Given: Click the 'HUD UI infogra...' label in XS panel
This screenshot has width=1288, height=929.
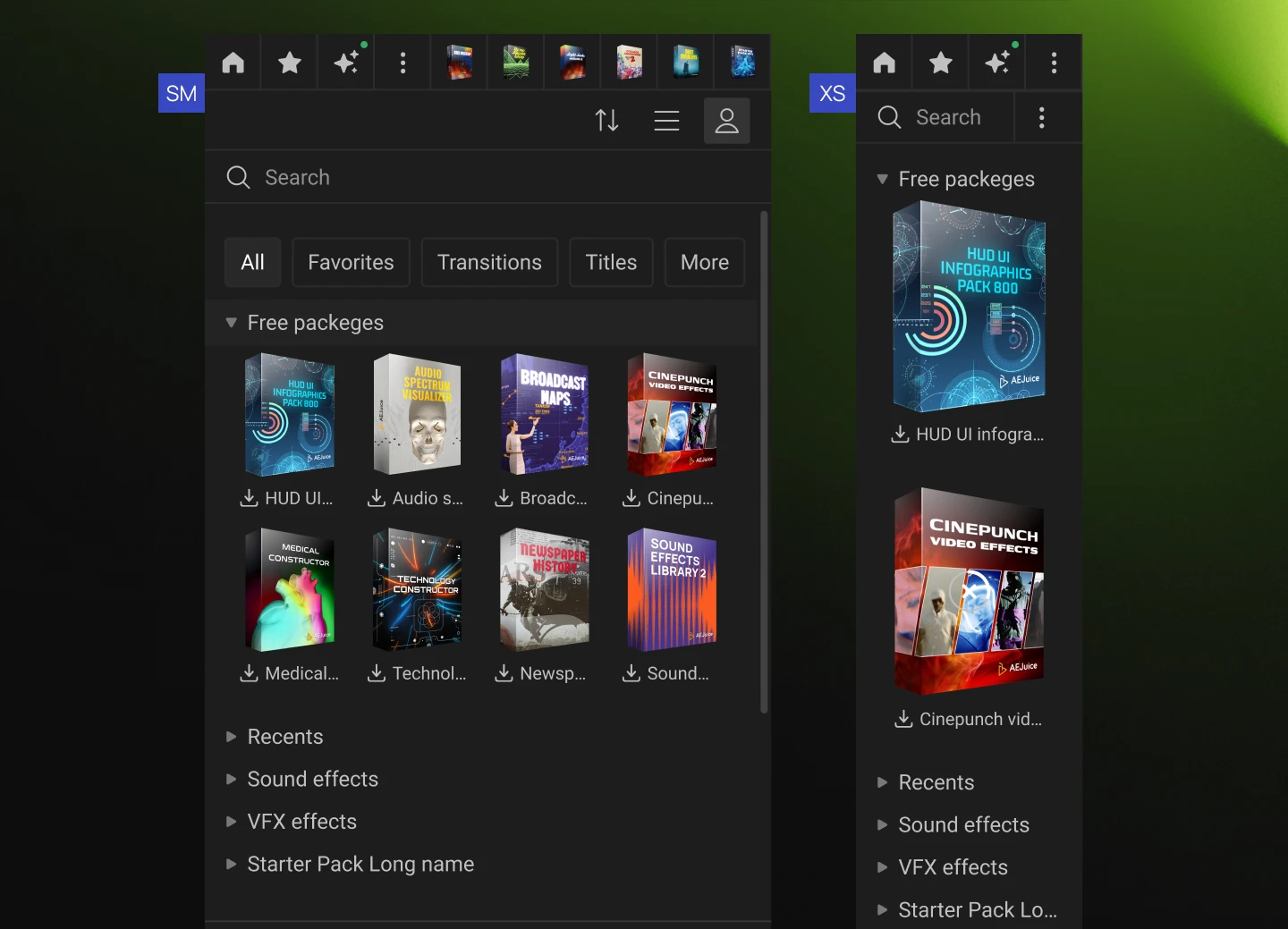Looking at the screenshot, I should 980,435.
